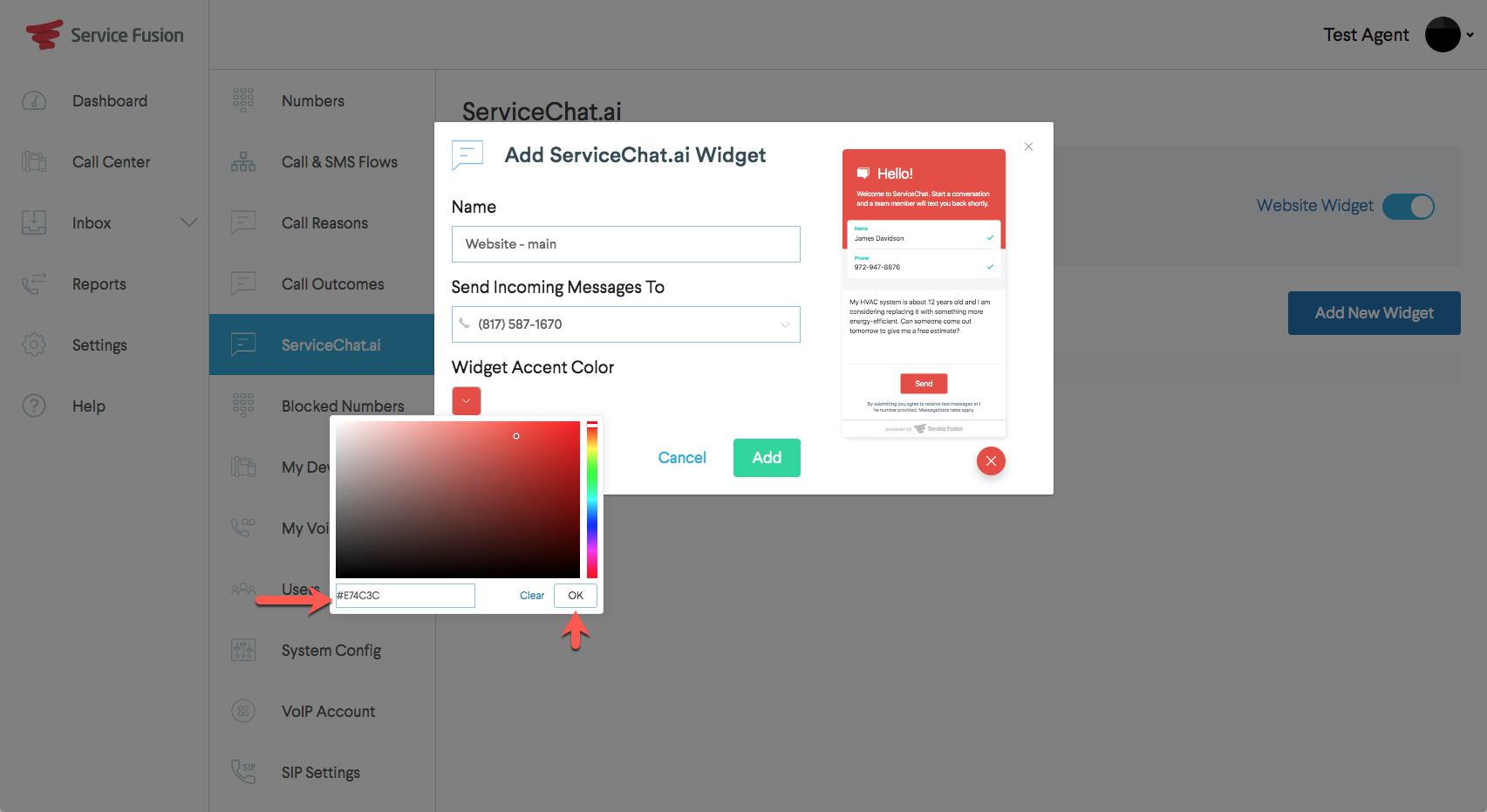Click the My Voicemail phone icon
The image size is (1487, 812).
(x=243, y=529)
